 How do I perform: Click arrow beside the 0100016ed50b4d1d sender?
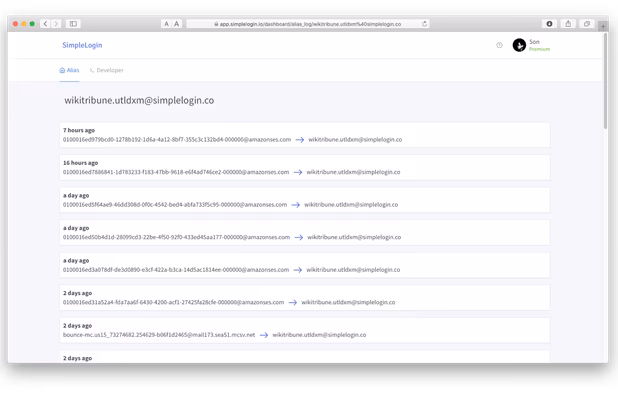tap(299, 237)
